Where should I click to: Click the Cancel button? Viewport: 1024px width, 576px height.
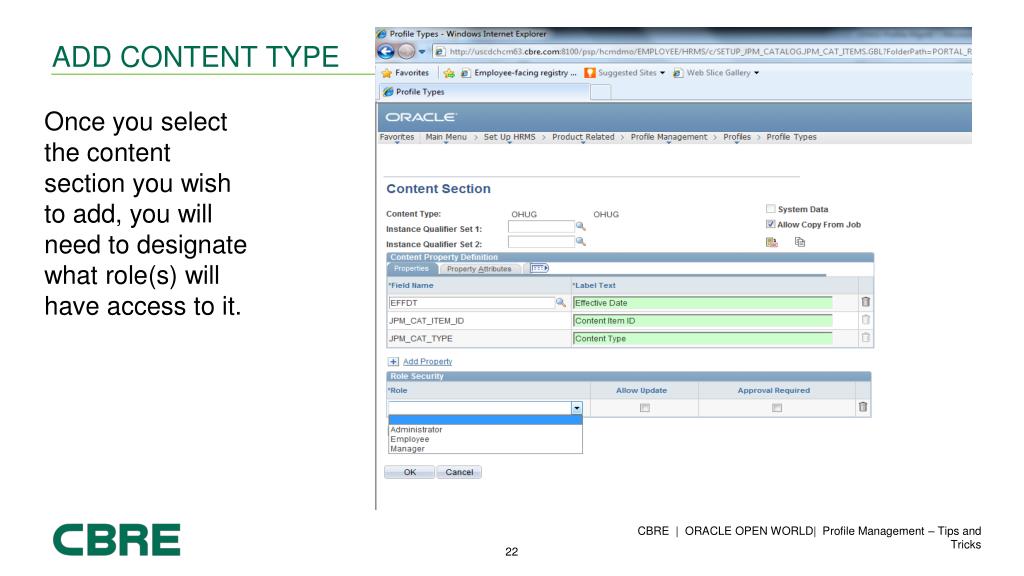tap(459, 472)
